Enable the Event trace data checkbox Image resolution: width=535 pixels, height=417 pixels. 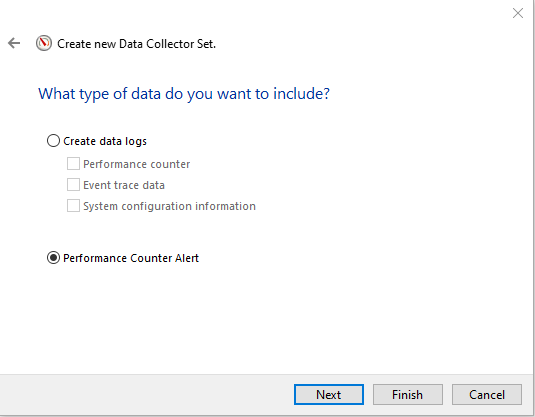(73, 185)
